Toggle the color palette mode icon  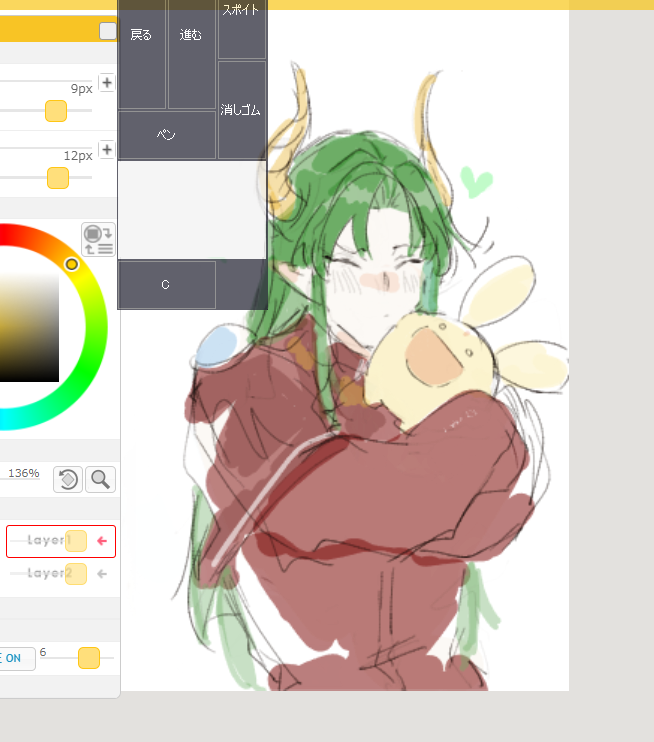point(98,239)
